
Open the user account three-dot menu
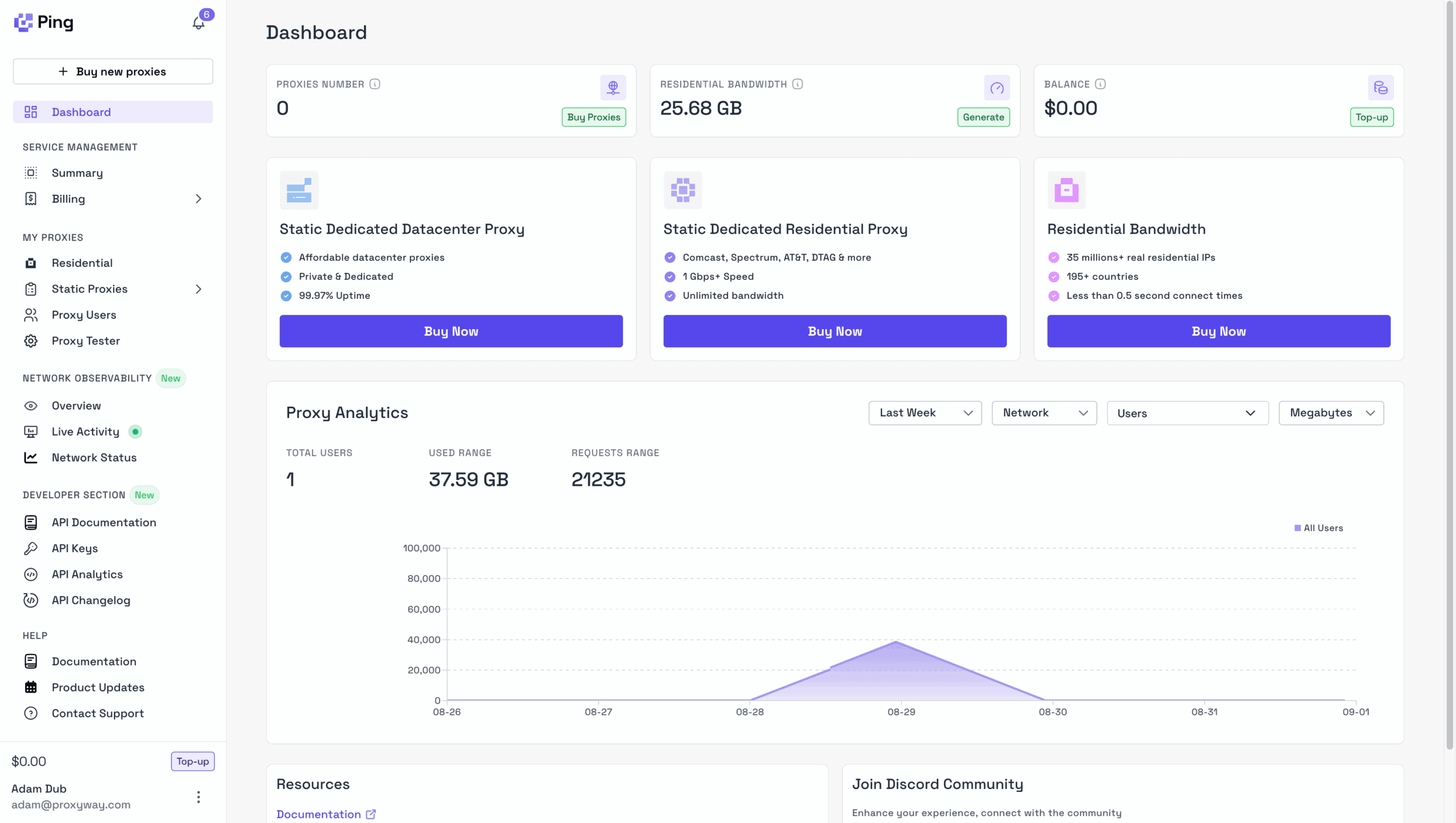pyautogui.click(x=198, y=797)
